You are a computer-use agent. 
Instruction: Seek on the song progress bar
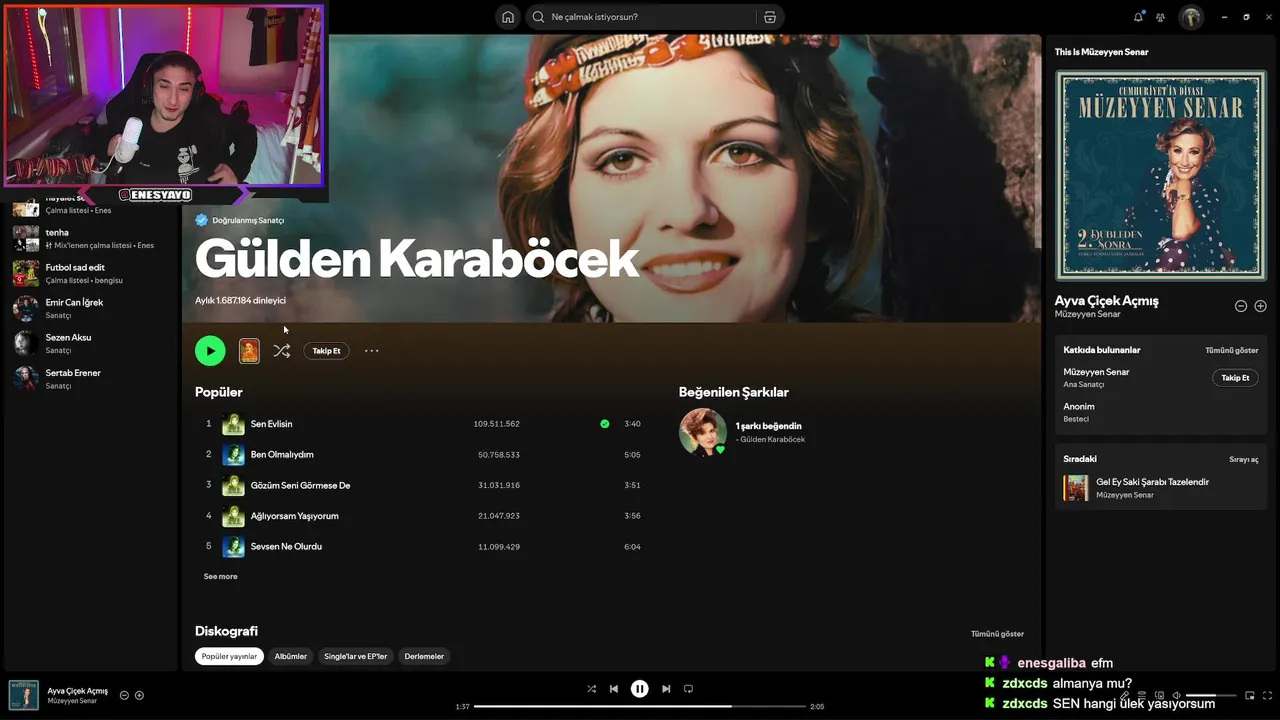(640, 706)
